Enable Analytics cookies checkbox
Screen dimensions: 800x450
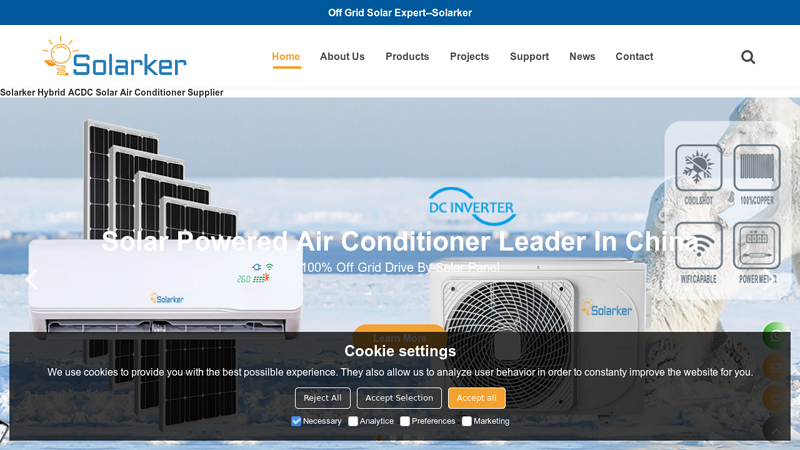pos(353,421)
